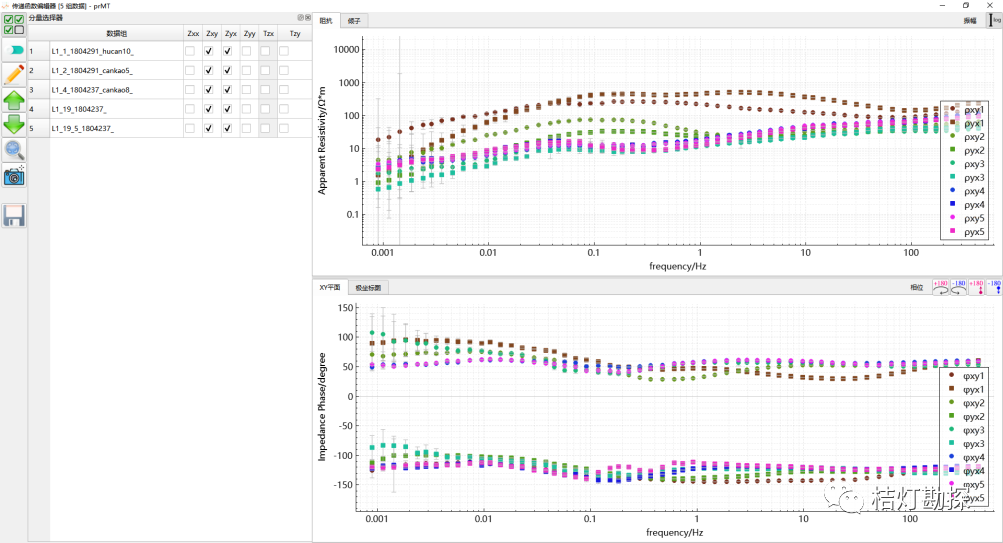Screen dimensions: 1003x543
Task: Click the Tzy column header
Action: pos(295,33)
